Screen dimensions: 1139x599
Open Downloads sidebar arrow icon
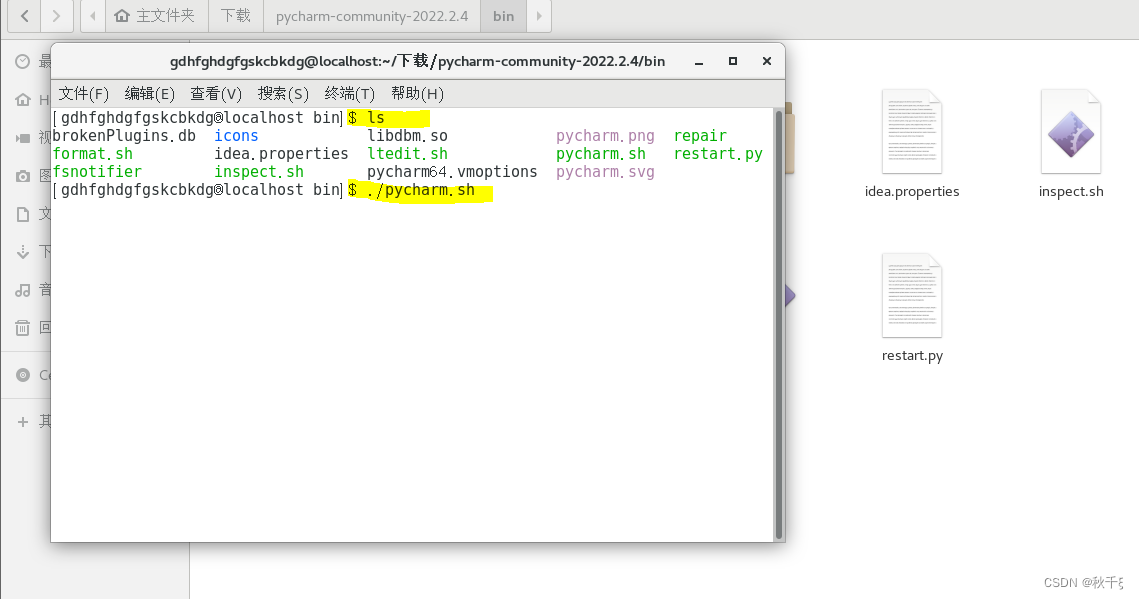(x=23, y=252)
